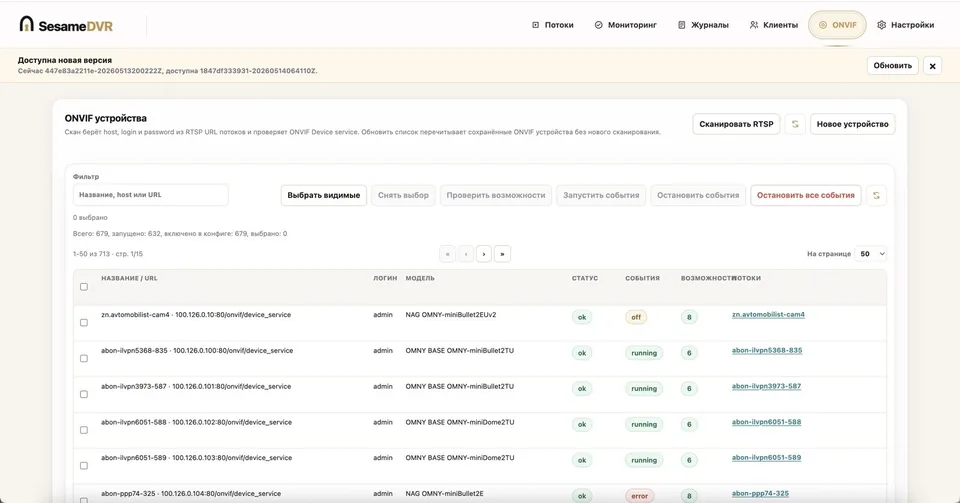Open the Потоки navigation tab
Viewport: 960px width, 503px height.
[553, 25]
